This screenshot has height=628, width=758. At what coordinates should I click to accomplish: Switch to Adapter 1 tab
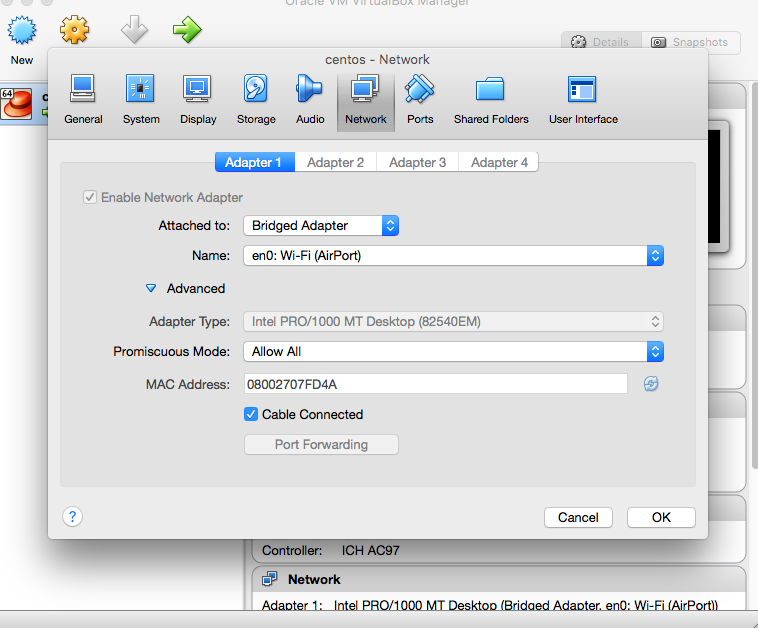pyautogui.click(x=254, y=162)
